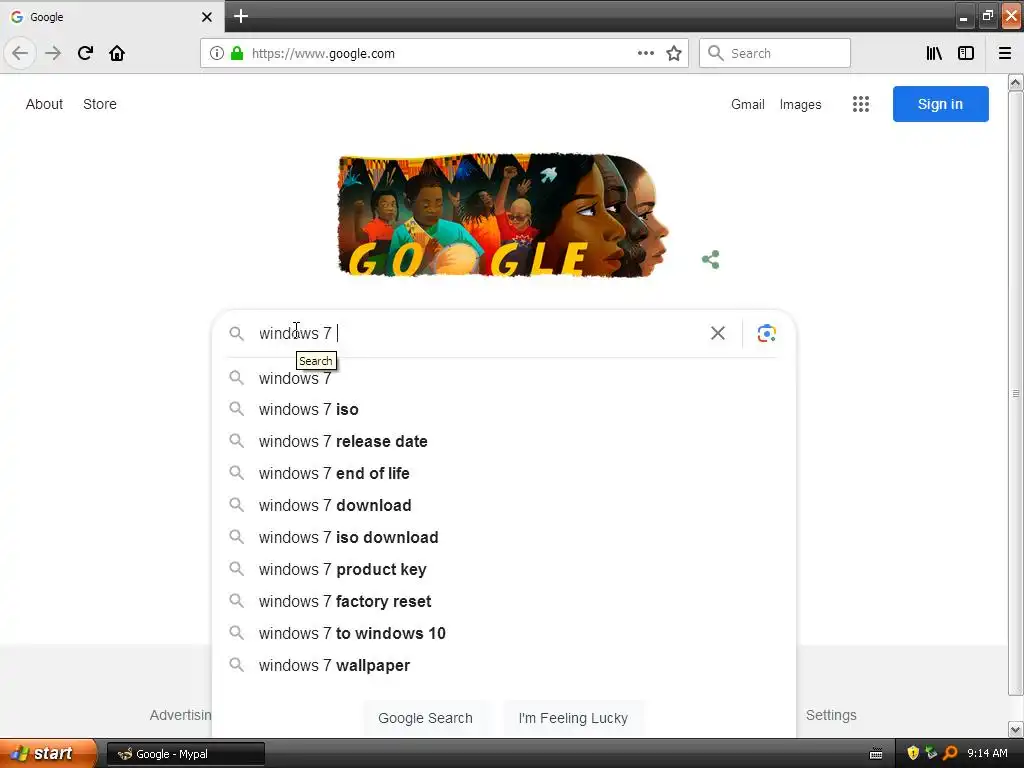
Task: Open Google Images link
Action: tap(801, 104)
